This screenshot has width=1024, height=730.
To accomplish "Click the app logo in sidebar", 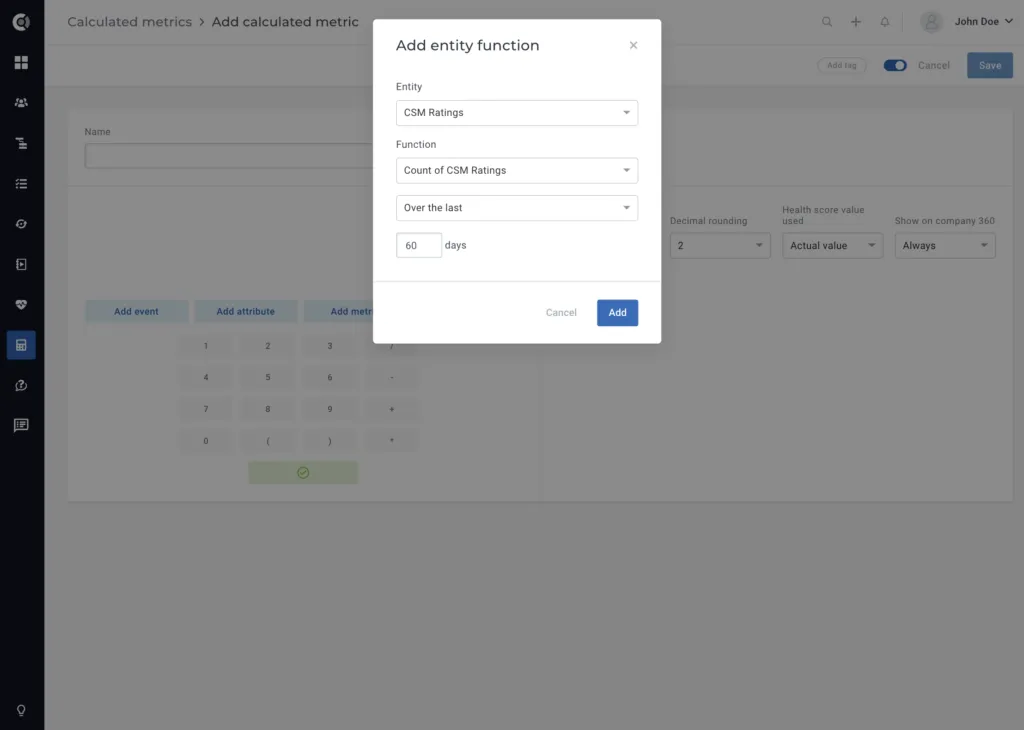I will (x=21, y=22).
